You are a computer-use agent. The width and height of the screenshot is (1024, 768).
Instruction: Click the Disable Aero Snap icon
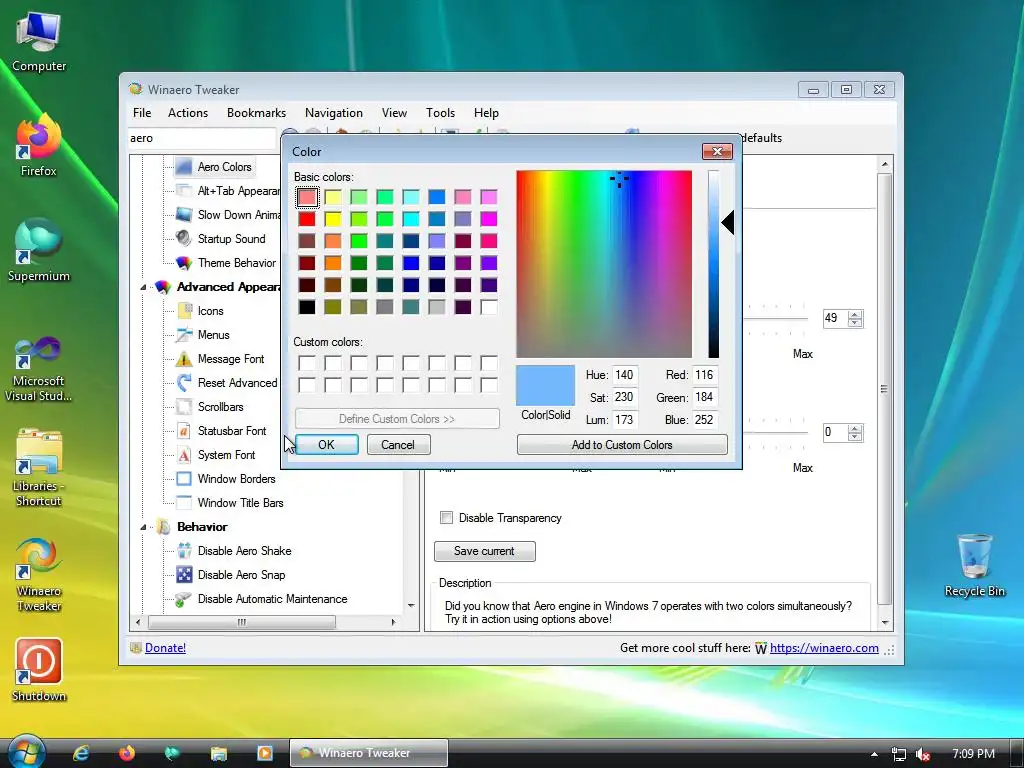tap(184, 575)
